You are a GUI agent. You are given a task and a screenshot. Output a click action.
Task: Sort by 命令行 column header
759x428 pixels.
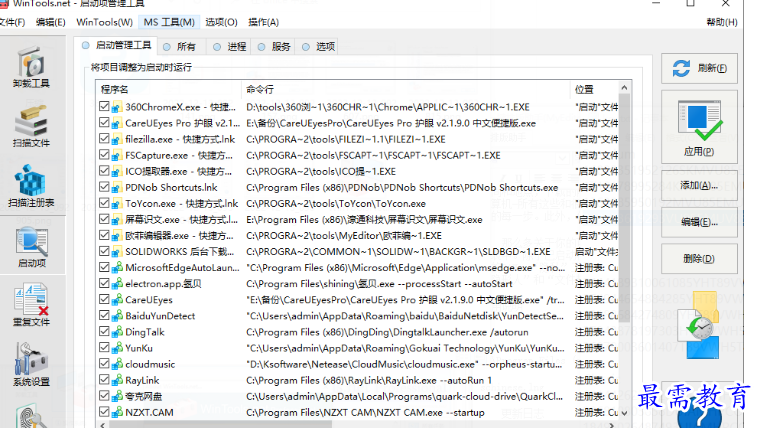pos(406,90)
